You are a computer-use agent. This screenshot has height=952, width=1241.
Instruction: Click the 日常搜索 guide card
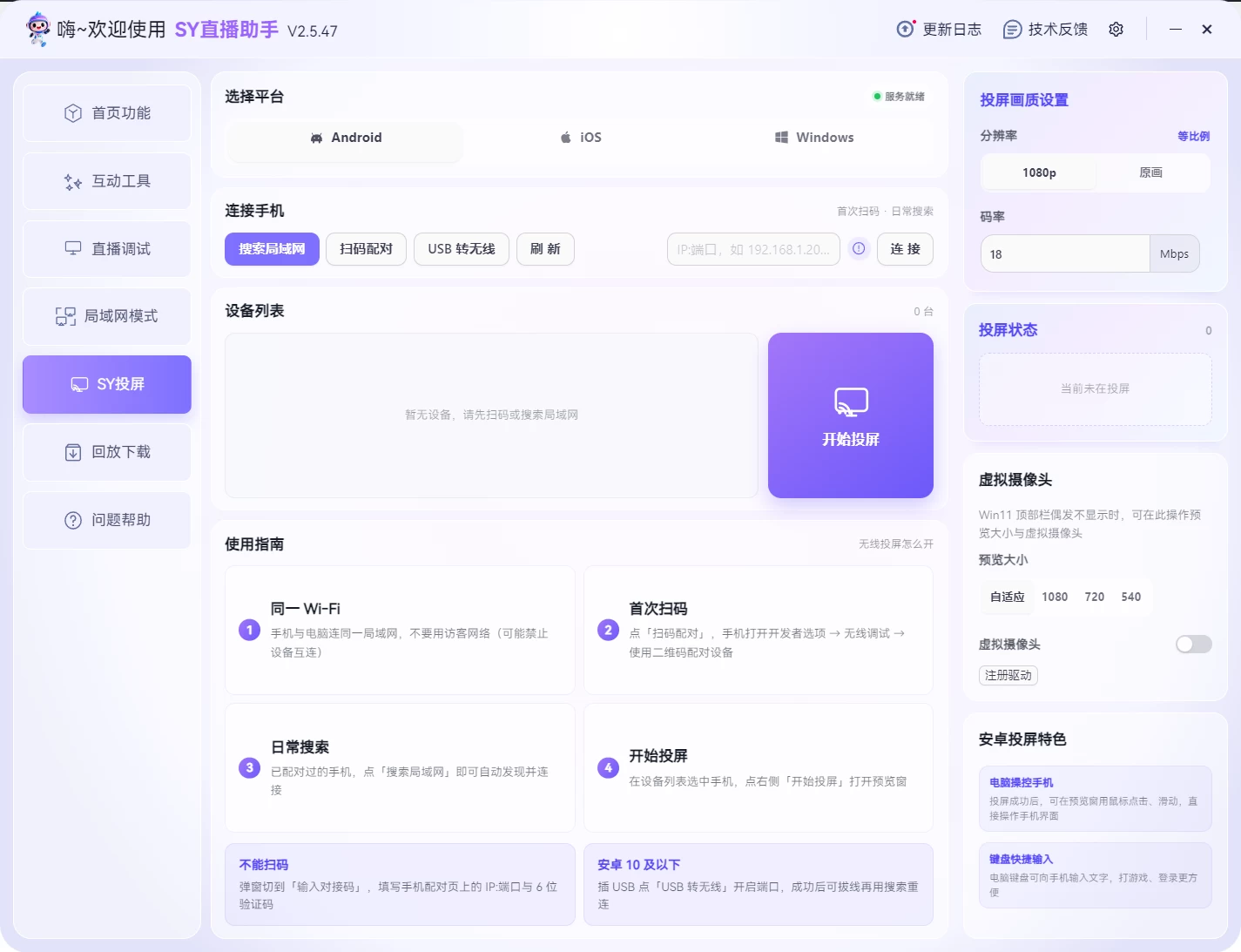click(x=400, y=768)
